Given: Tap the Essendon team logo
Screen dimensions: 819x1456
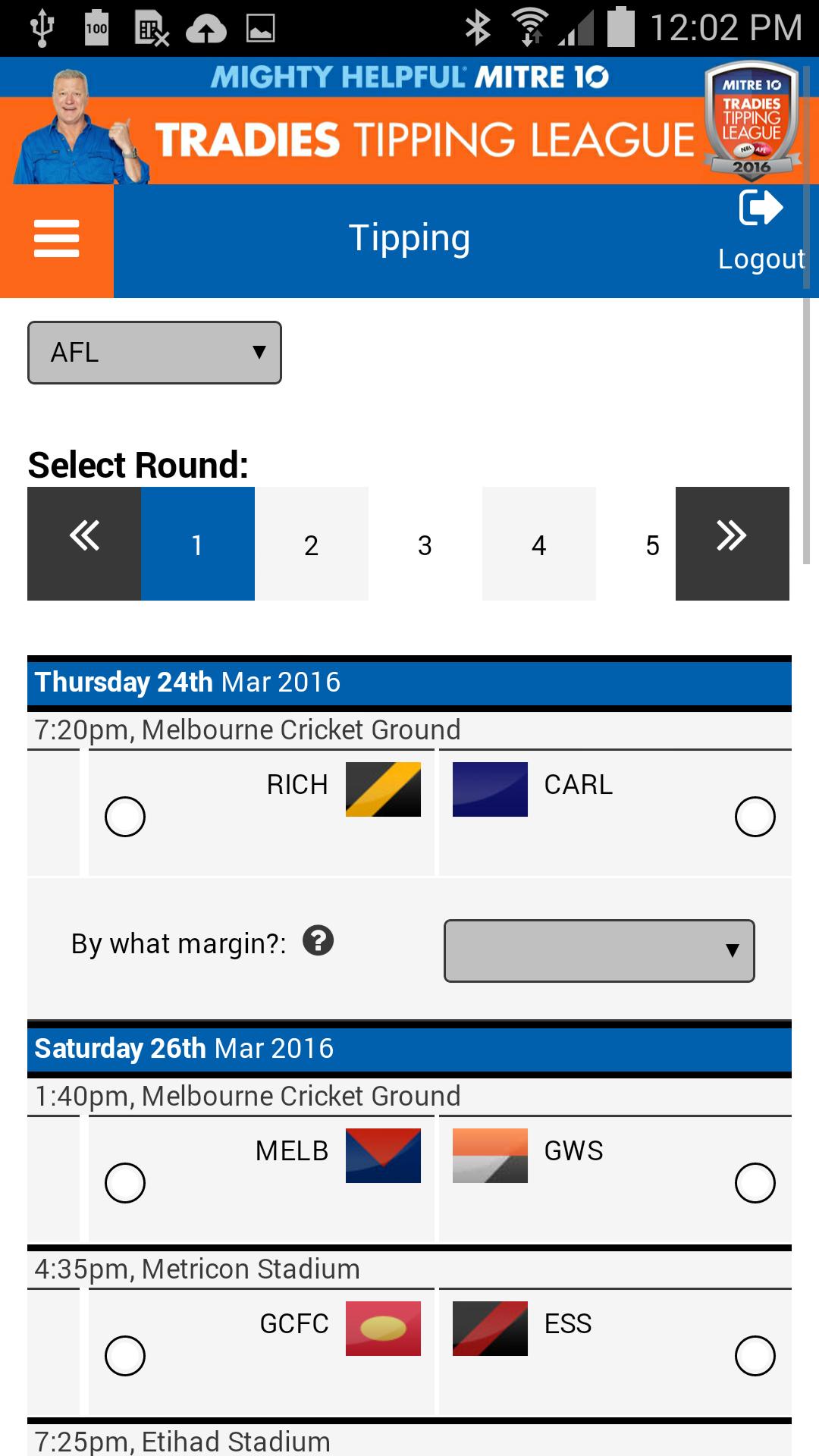Looking at the screenshot, I should (x=489, y=1329).
